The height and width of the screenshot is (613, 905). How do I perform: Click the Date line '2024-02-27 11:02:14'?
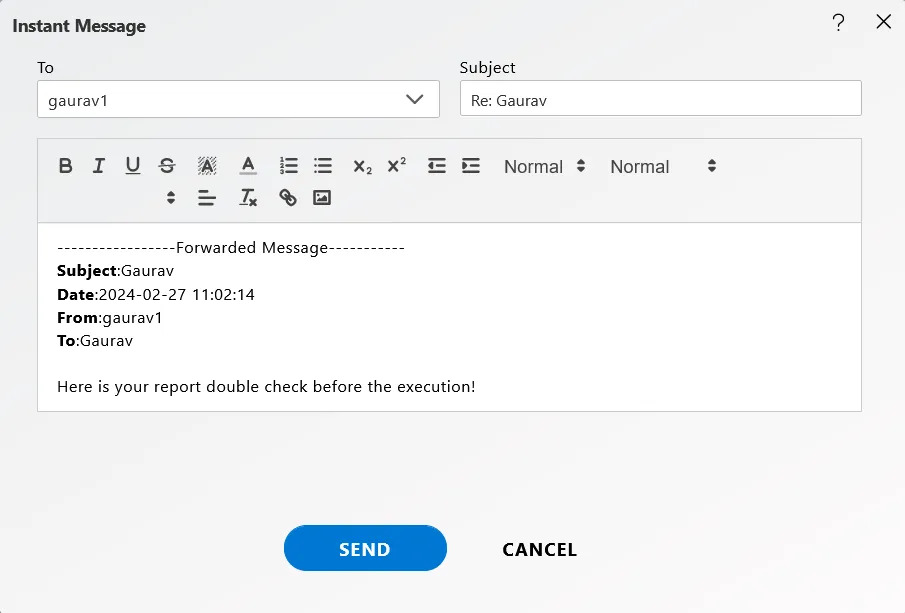pos(156,295)
